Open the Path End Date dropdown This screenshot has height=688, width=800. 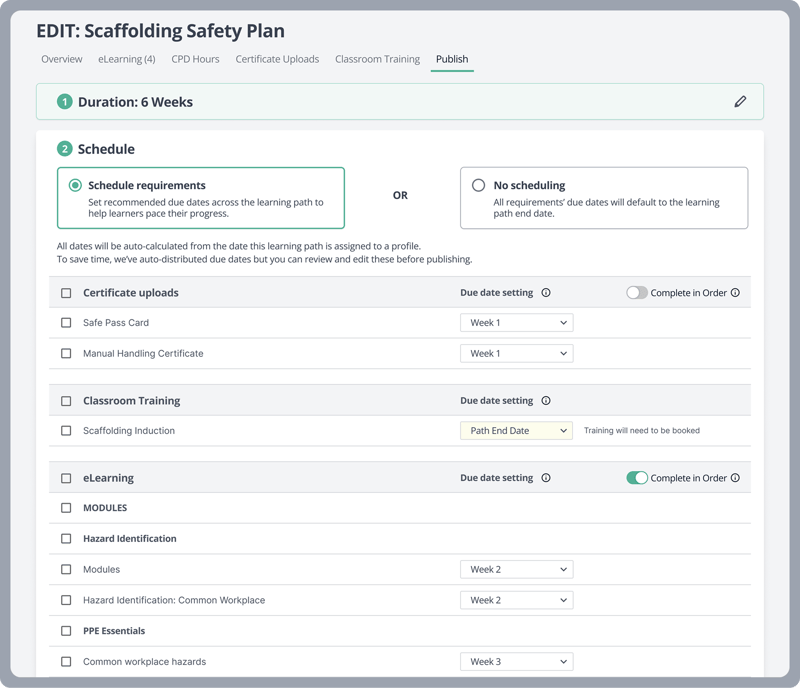tap(516, 431)
